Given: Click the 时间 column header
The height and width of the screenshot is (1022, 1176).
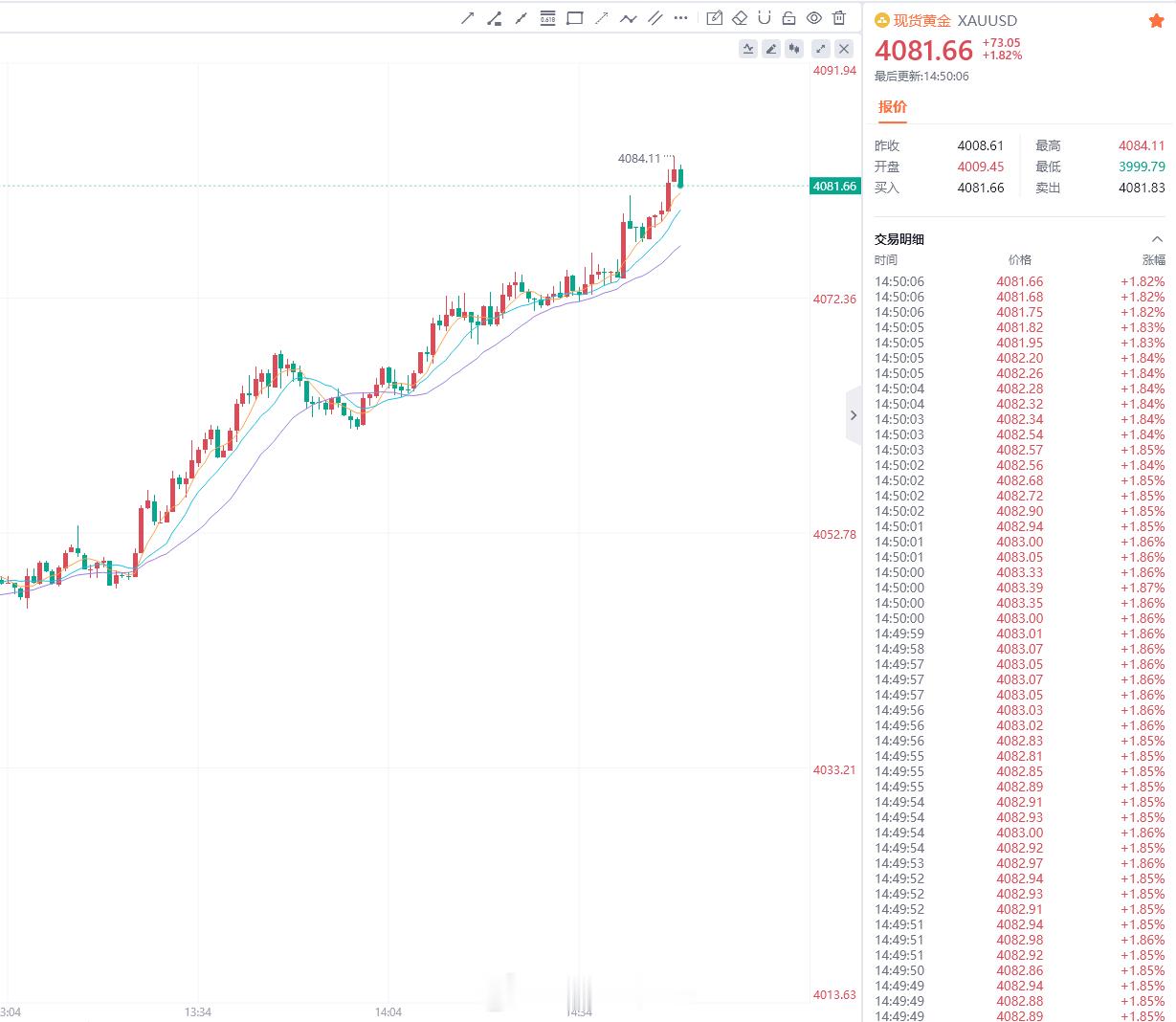Looking at the screenshot, I should (x=886, y=260).
